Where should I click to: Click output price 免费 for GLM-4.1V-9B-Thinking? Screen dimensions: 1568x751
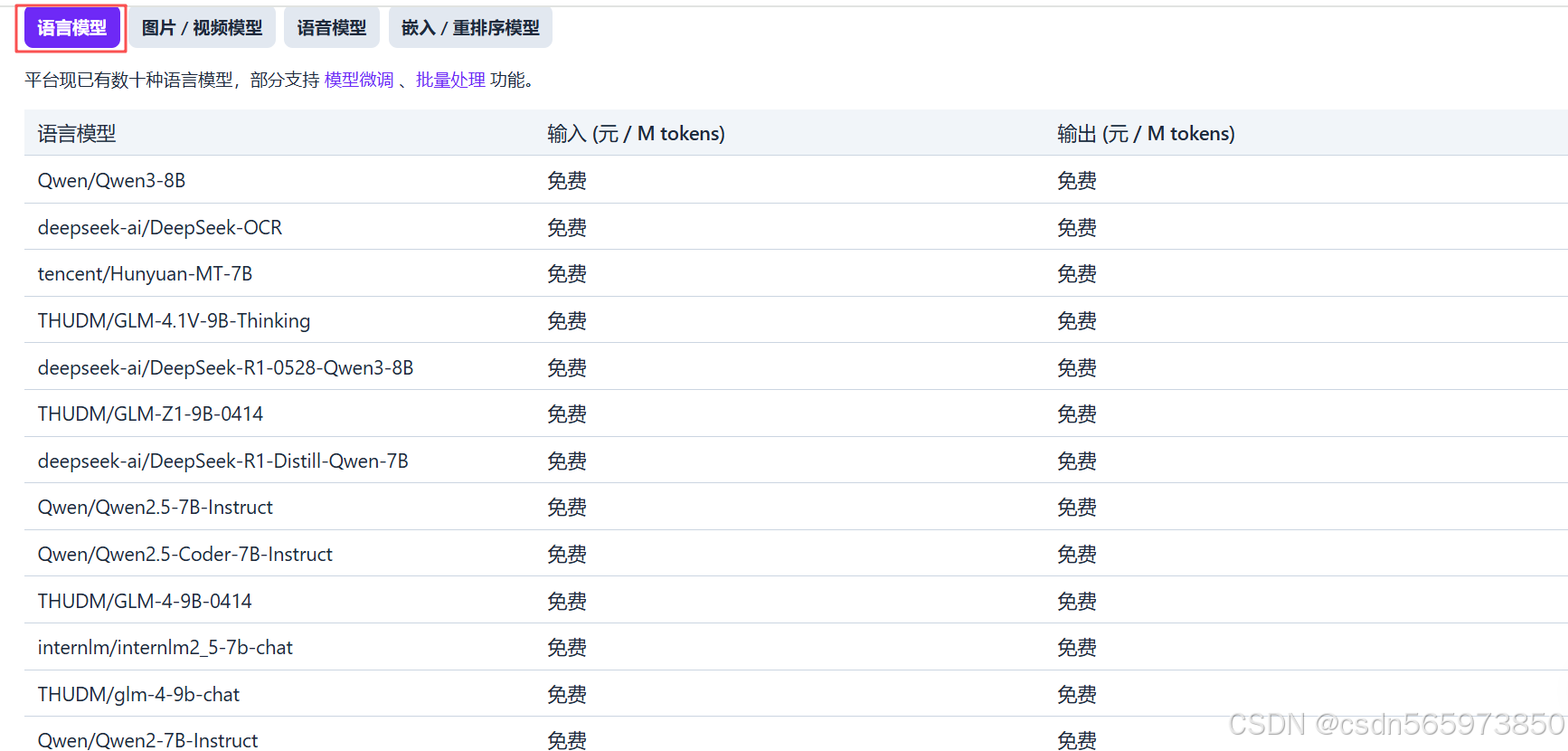coord(1077,320)
